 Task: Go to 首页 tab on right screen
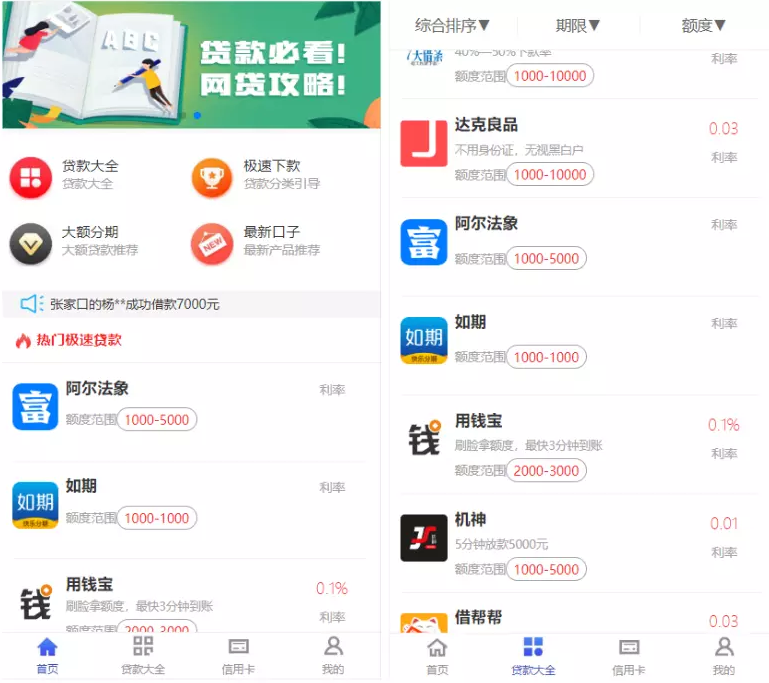pyautogui.click(x=437, y=656)
